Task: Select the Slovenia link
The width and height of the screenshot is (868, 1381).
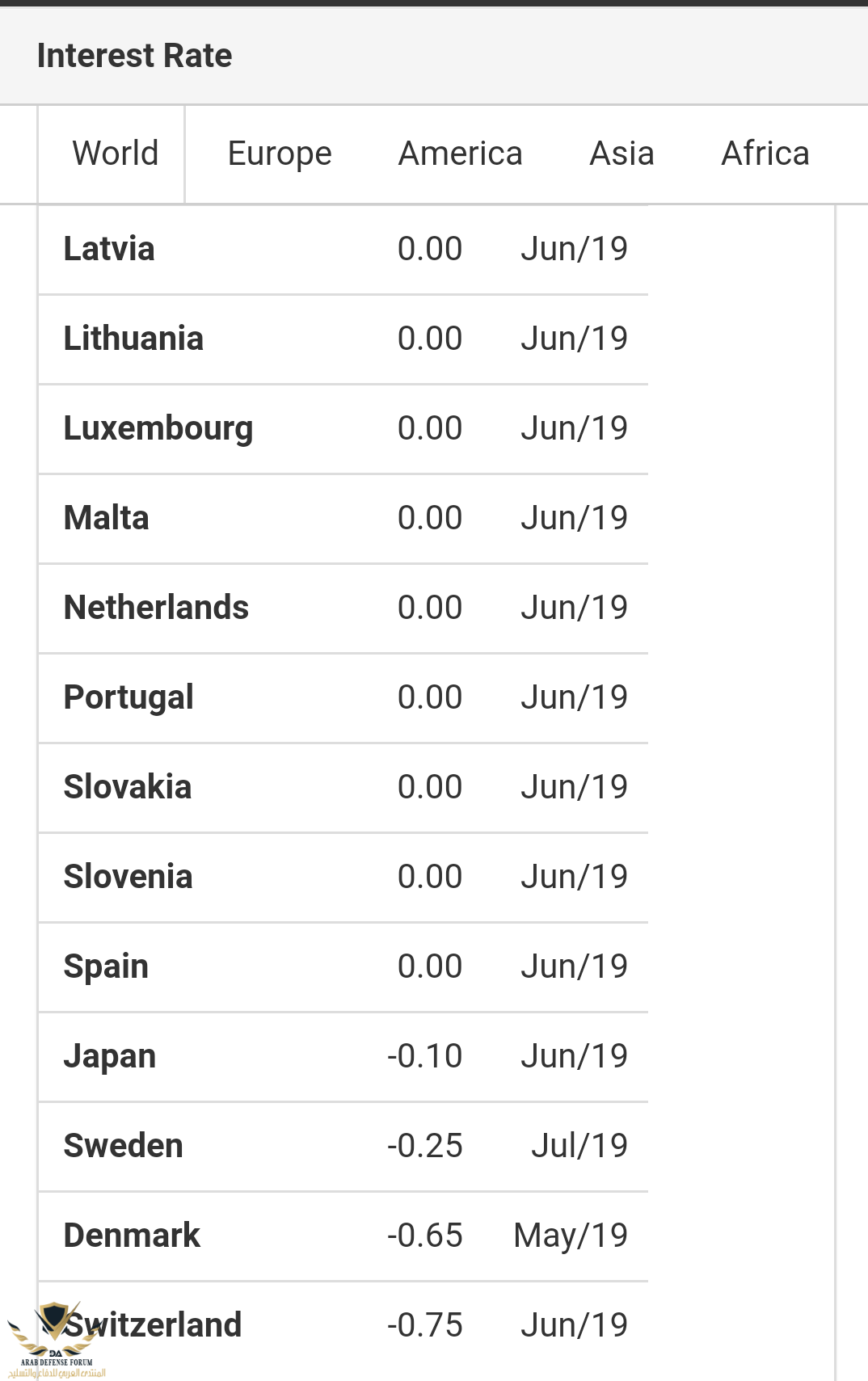Action: 129,877
